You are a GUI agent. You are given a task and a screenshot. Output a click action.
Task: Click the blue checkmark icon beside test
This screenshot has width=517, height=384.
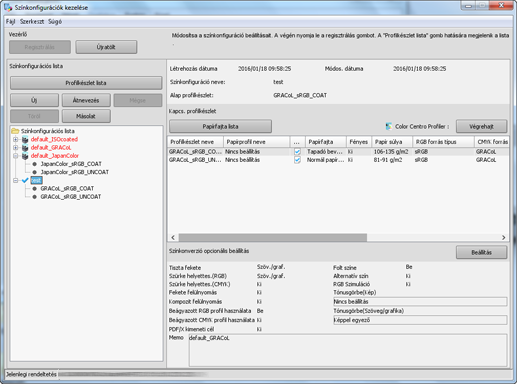point(25,180)
